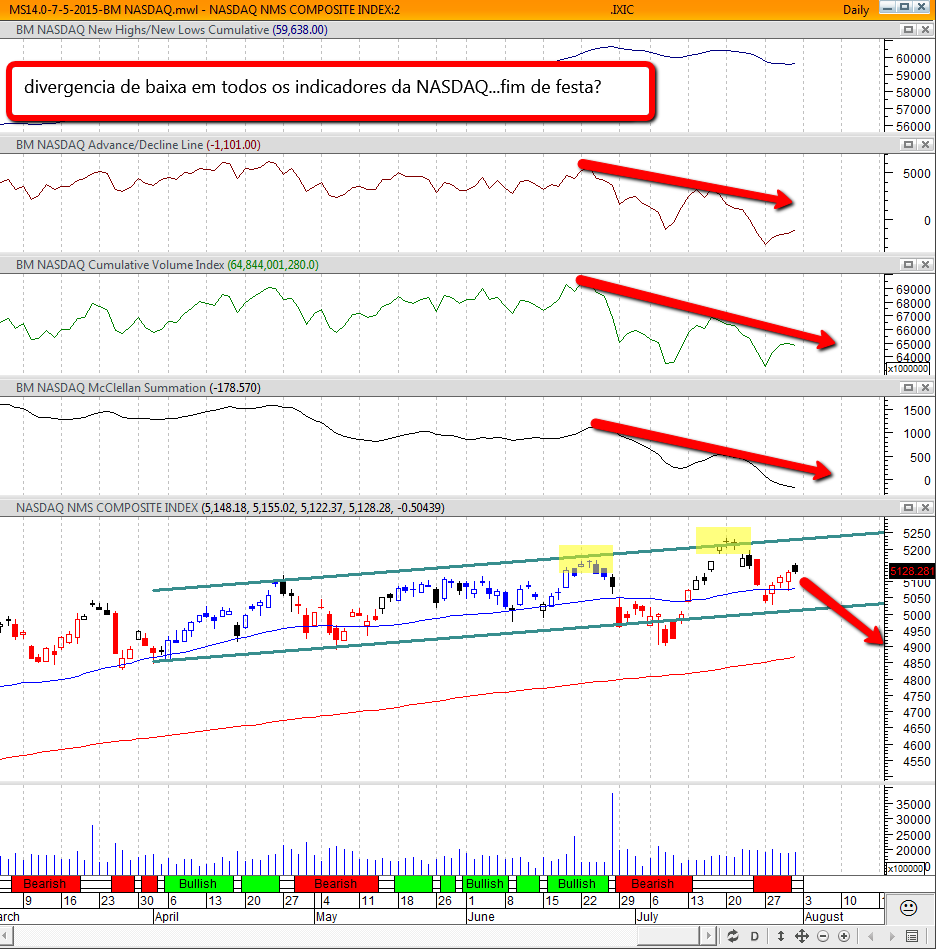
Task: Select the NASDAQ NMS COMPOSITE INDEX panel title
Action: (107, 507)
